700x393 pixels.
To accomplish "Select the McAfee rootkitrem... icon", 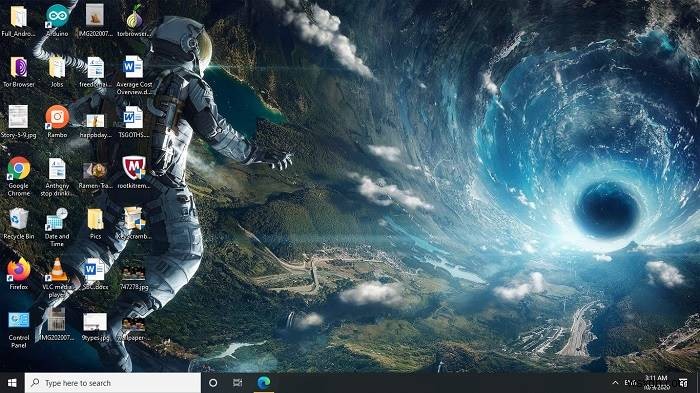I will coord(134,168).
